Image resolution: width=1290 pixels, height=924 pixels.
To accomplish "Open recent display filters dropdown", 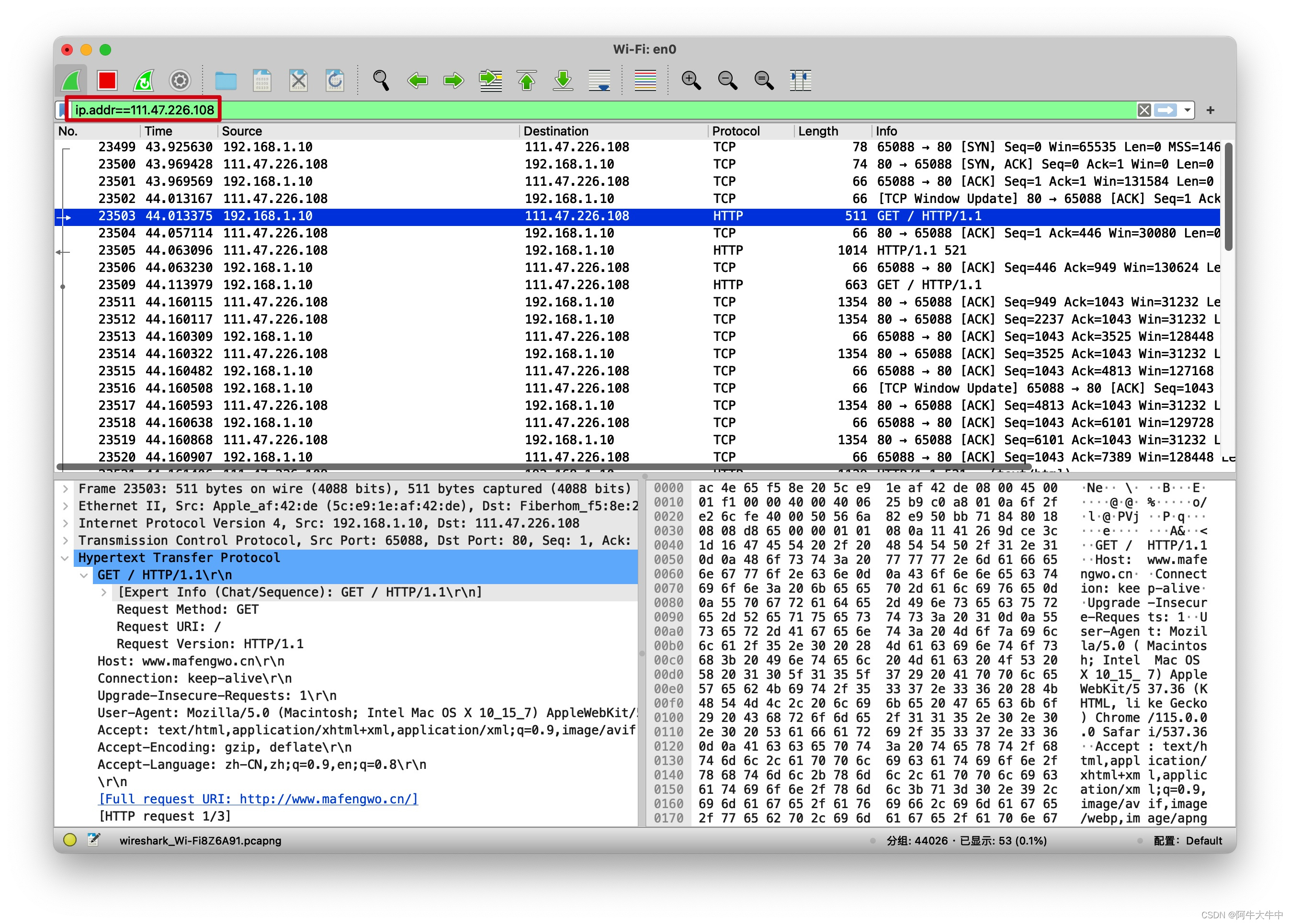I will click(x=1188, y=110).
